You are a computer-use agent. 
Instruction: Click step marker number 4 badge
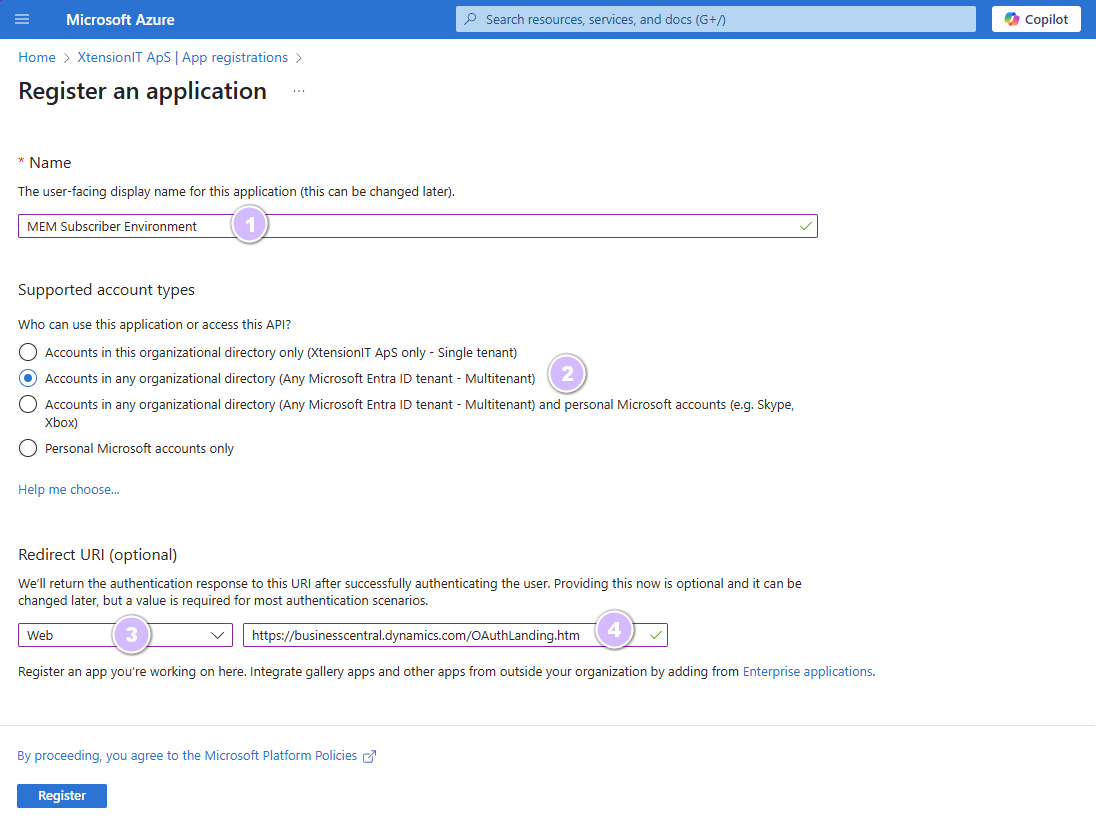coord(615,630)
